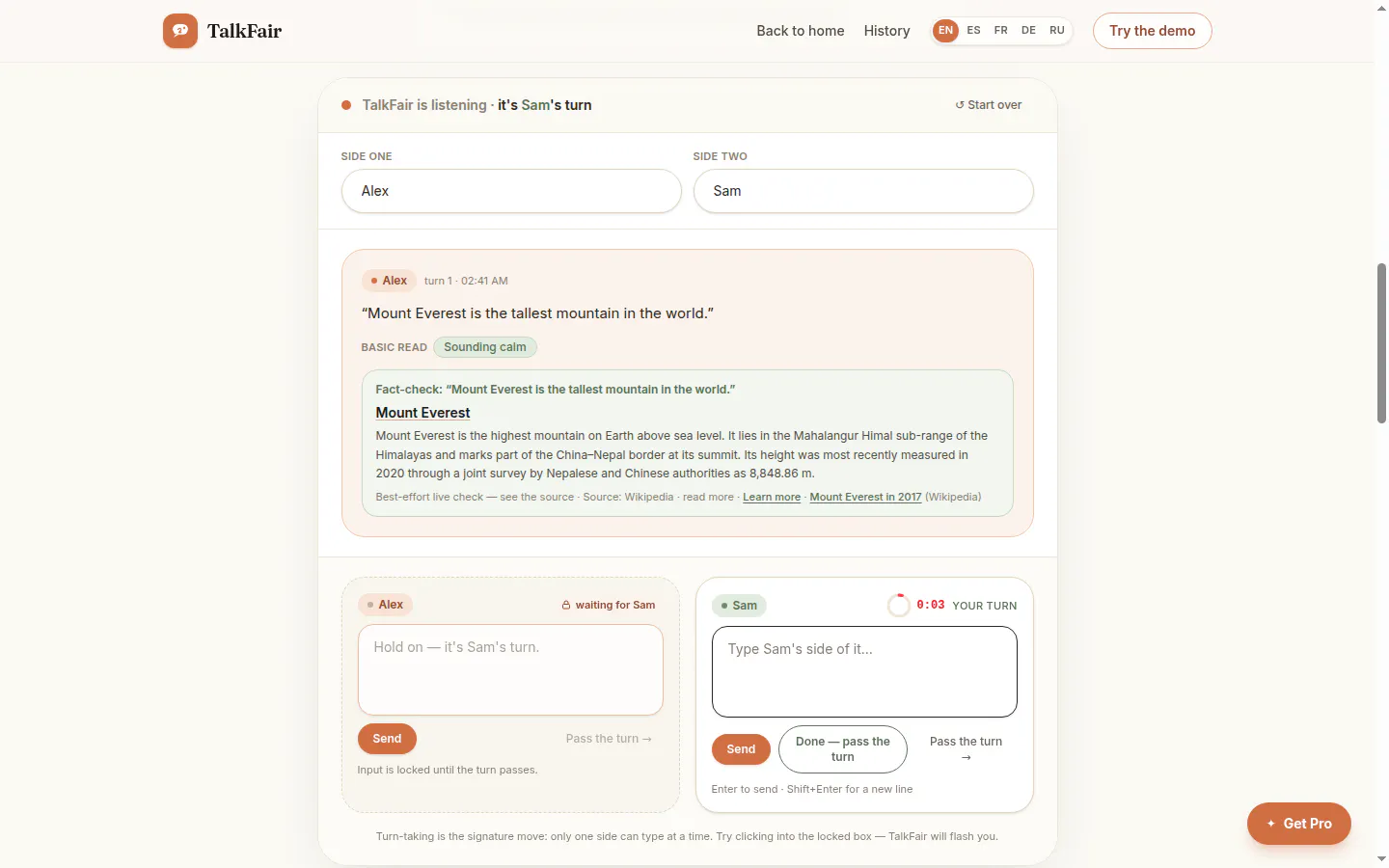
Task: Click the Sam chip in the input panel
Action: tap(739, 606)
